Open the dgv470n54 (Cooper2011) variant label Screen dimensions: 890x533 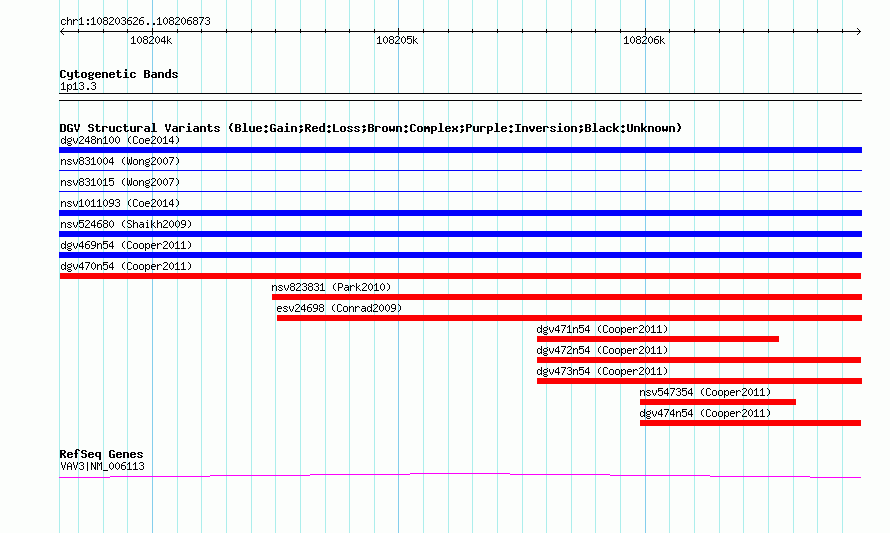click(x=126, y=266)
